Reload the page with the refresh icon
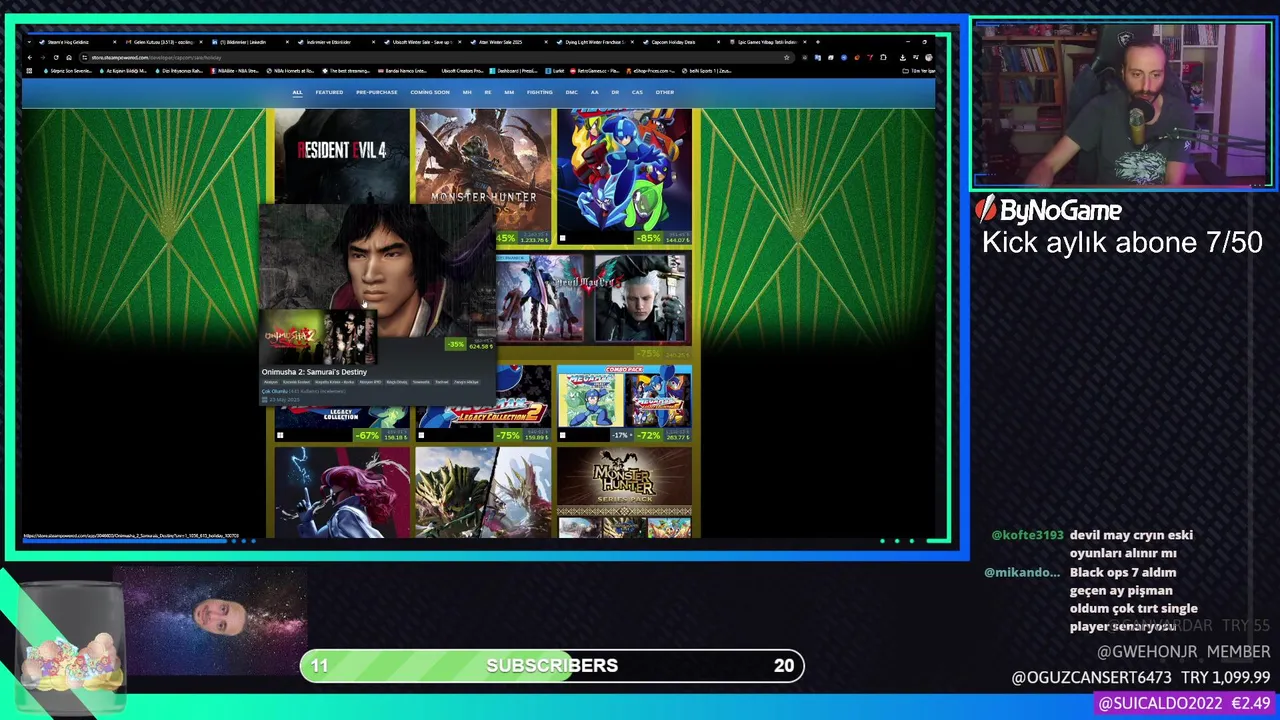The image size is (1280, 720). coord(56,57)
